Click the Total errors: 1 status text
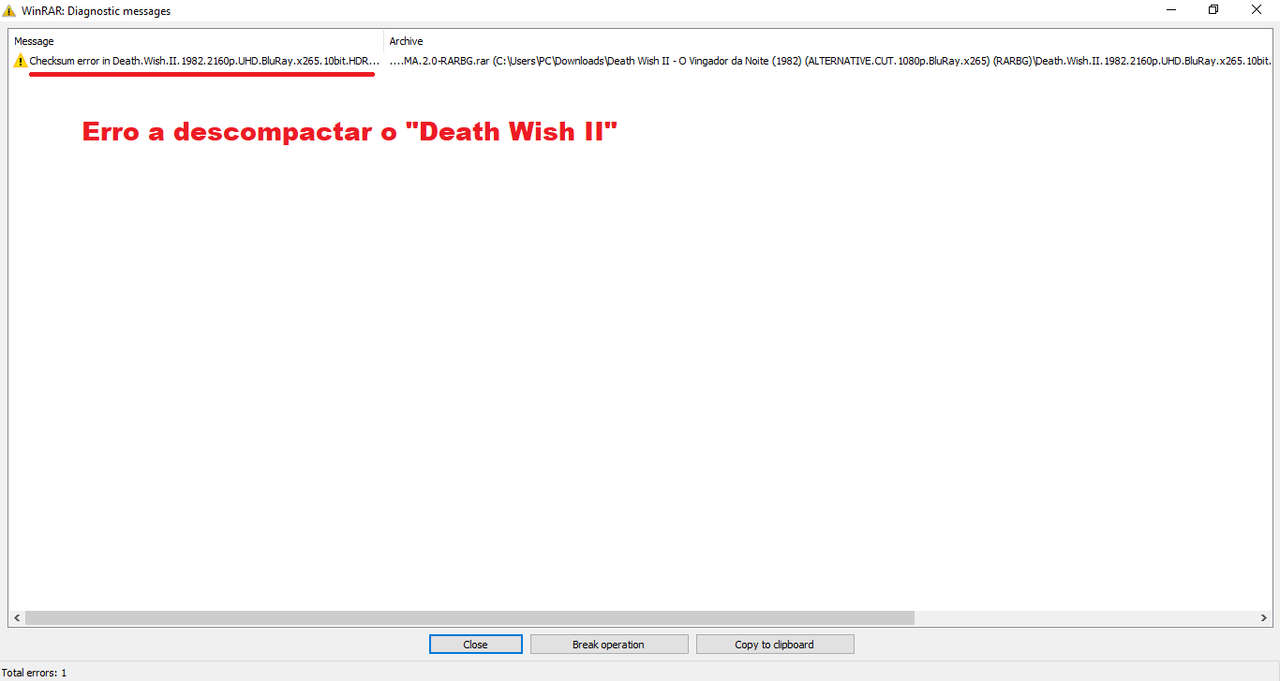 pos(34,673)
